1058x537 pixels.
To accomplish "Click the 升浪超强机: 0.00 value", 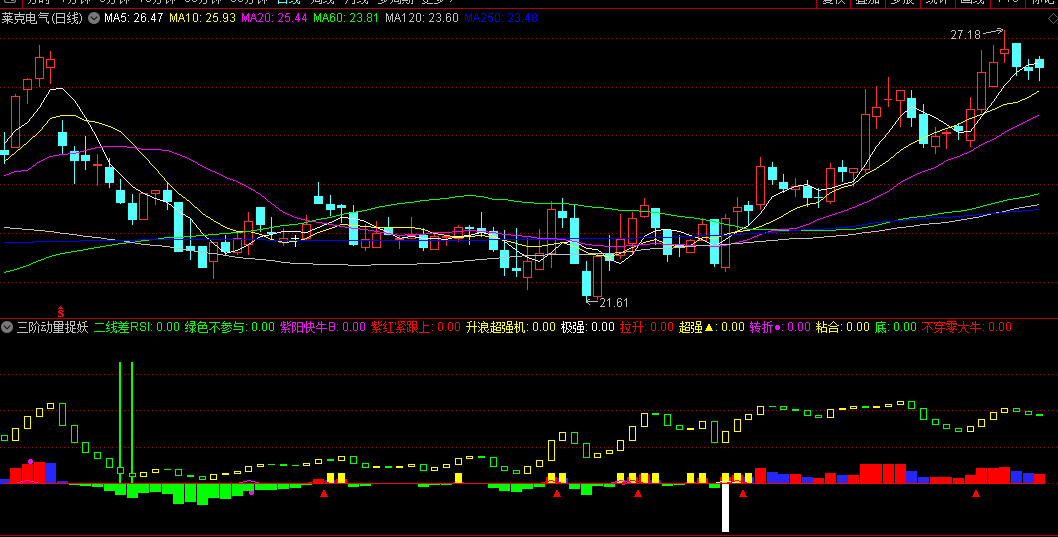I will tap(511, 327).
